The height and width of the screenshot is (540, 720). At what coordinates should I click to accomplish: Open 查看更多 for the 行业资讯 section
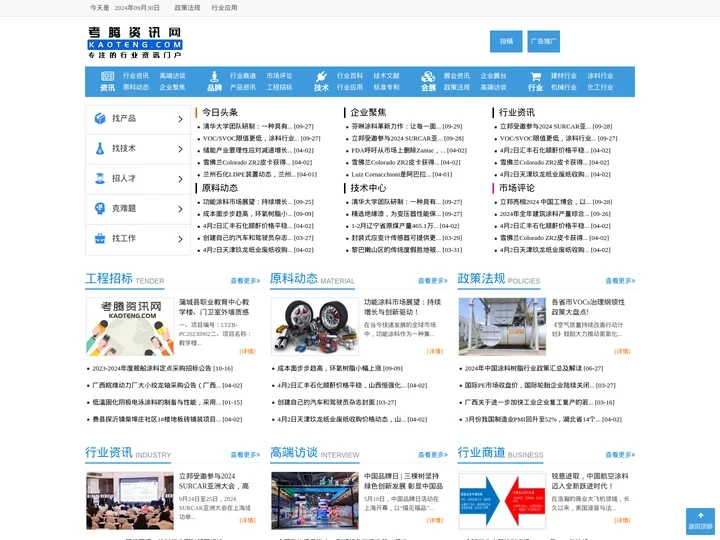(x=245, y=455)
